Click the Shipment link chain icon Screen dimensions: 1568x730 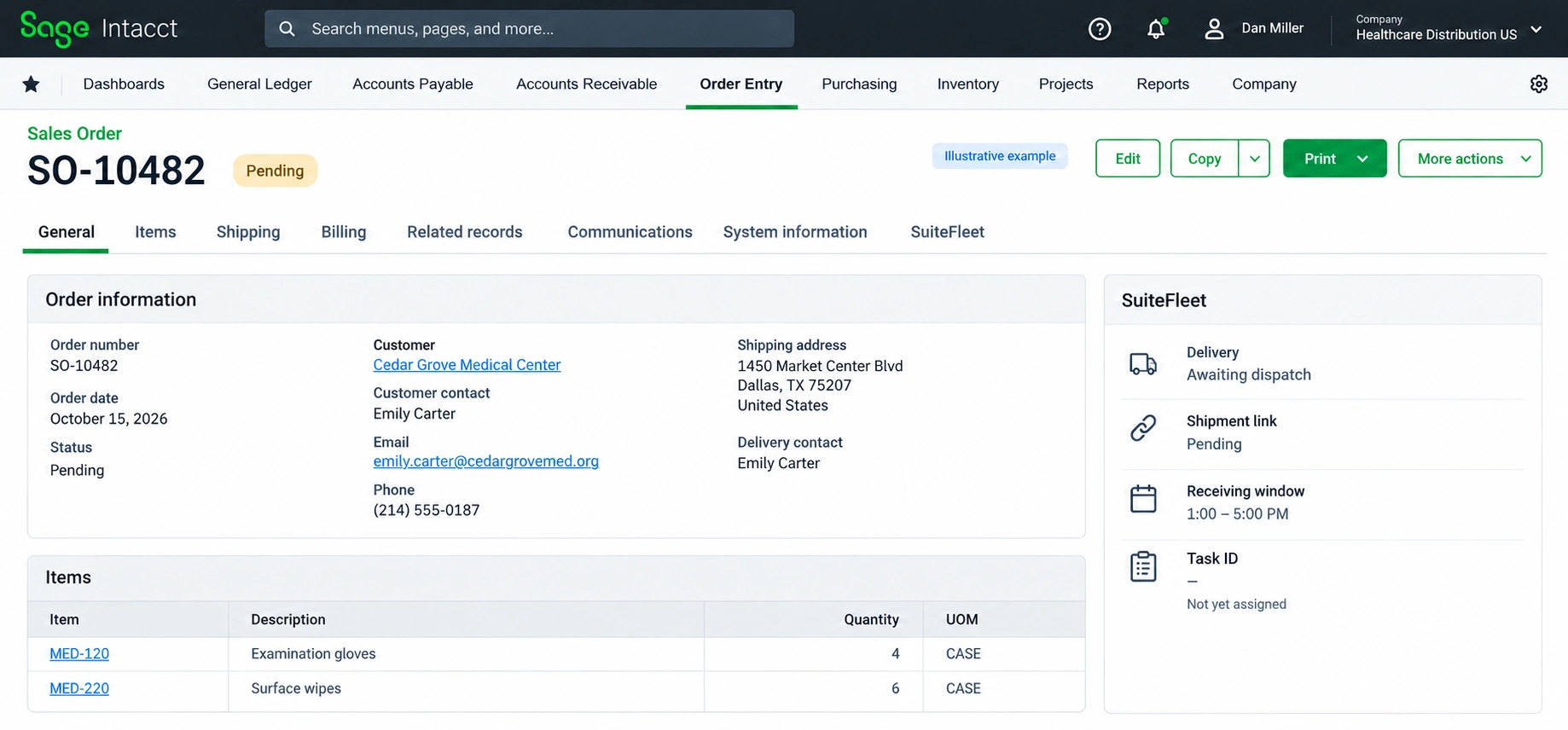pyautogui.click(x=1143, y=428)
